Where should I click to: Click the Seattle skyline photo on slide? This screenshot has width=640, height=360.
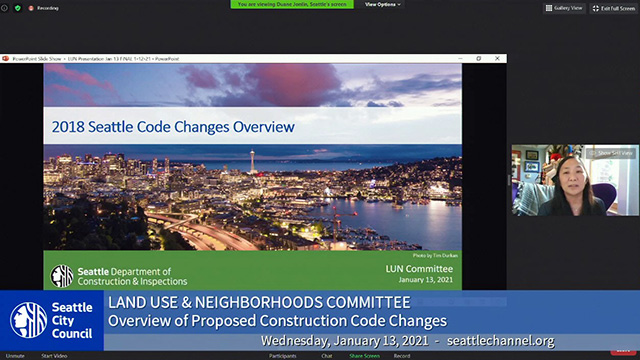(253, 197)
